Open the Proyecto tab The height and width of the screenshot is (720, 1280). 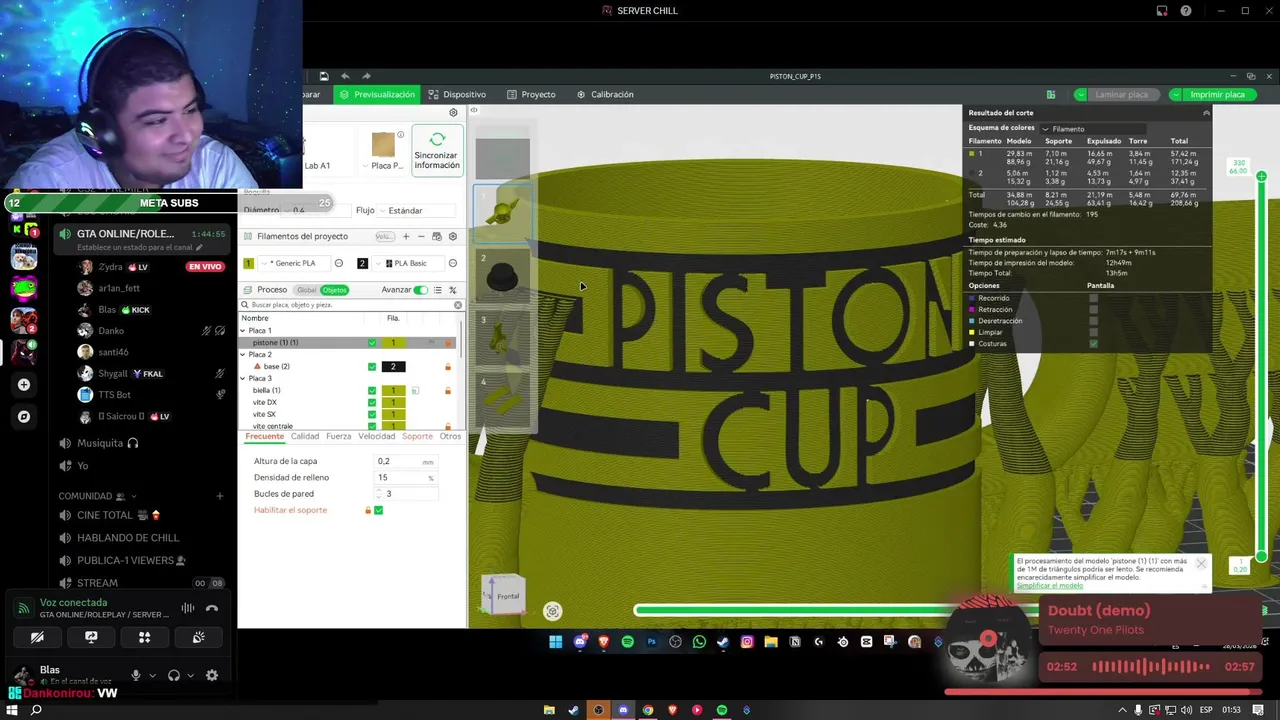click(531, 94)
